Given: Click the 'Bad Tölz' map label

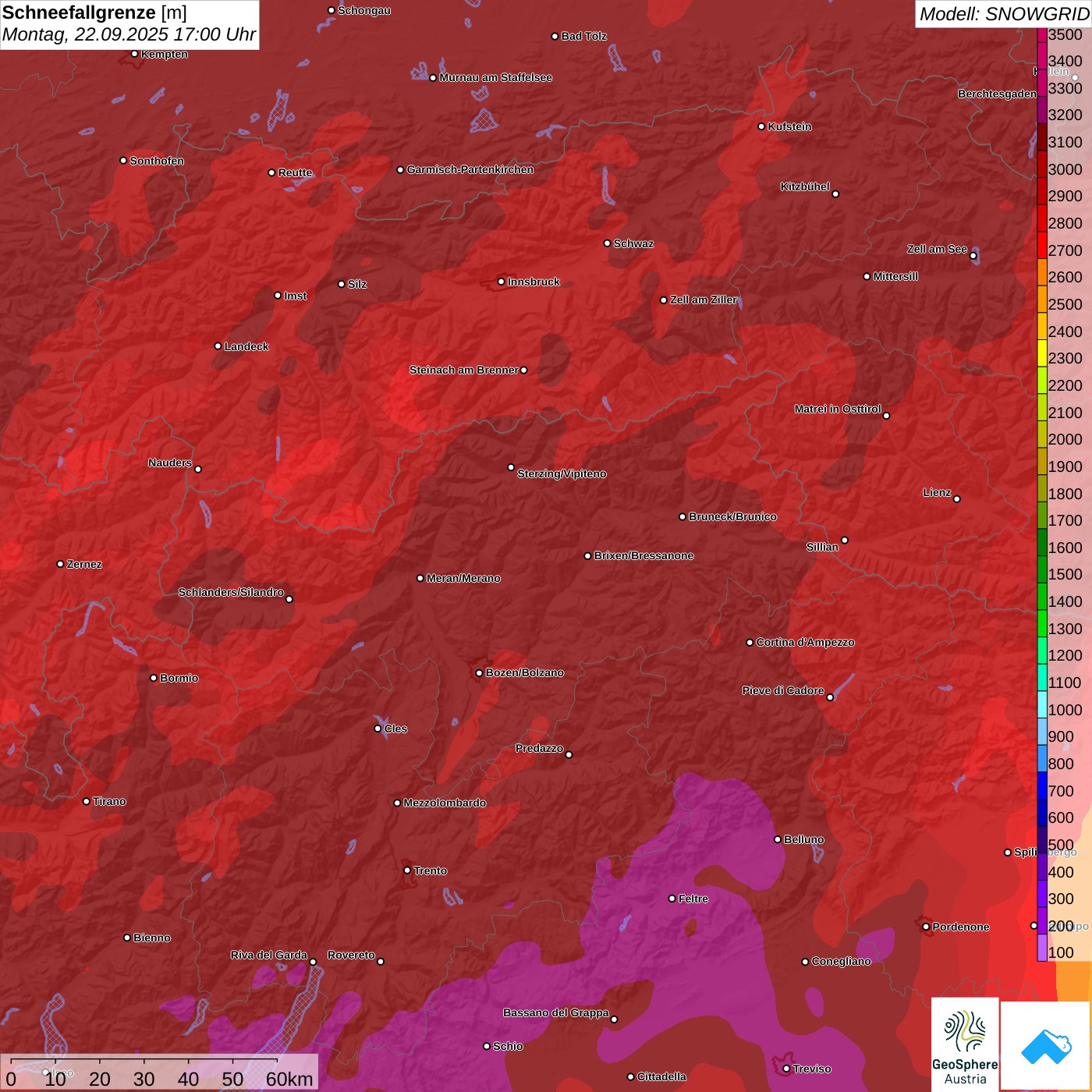Looking at the screenshot, I should [584, 37].
